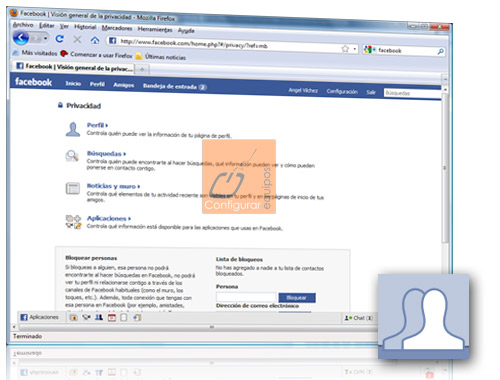Open a new tab with plus button

pyautogui.click(x=142, y=69)
